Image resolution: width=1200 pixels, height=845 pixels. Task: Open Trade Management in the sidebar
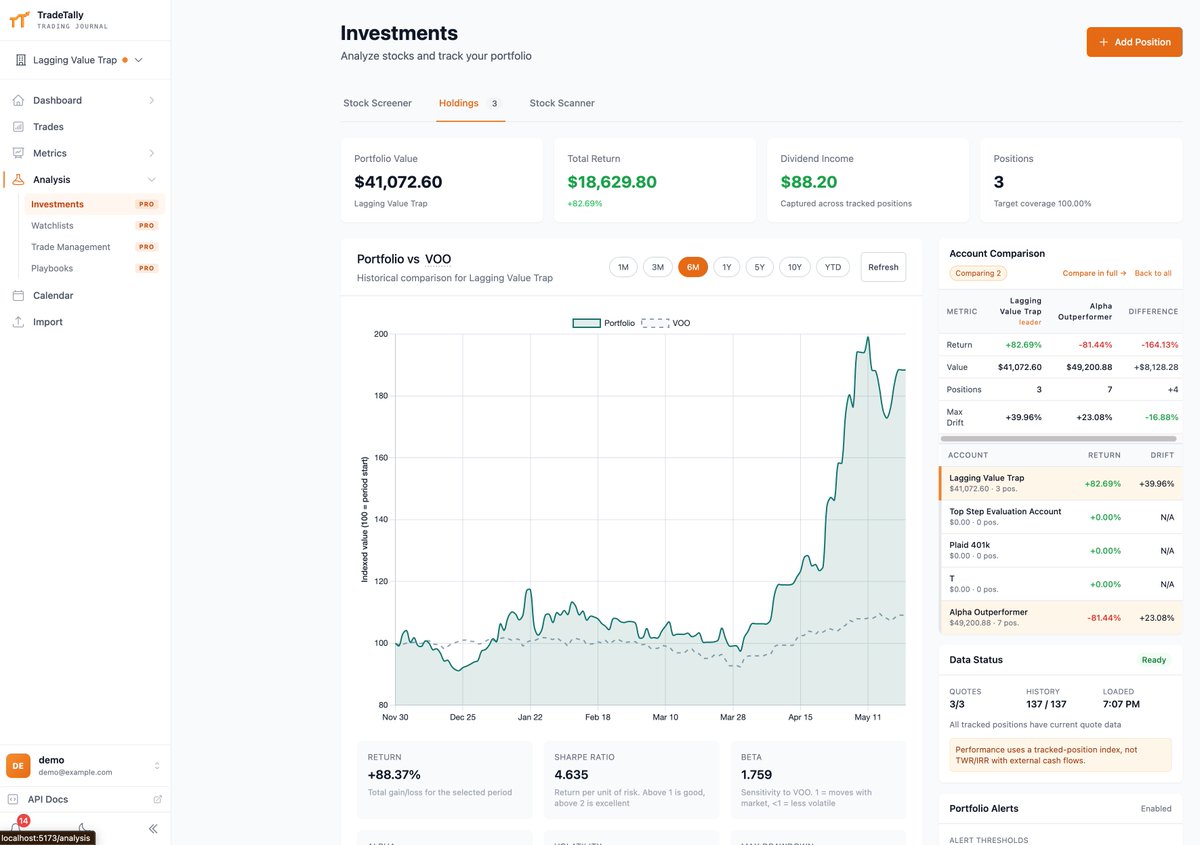[94, 247]
